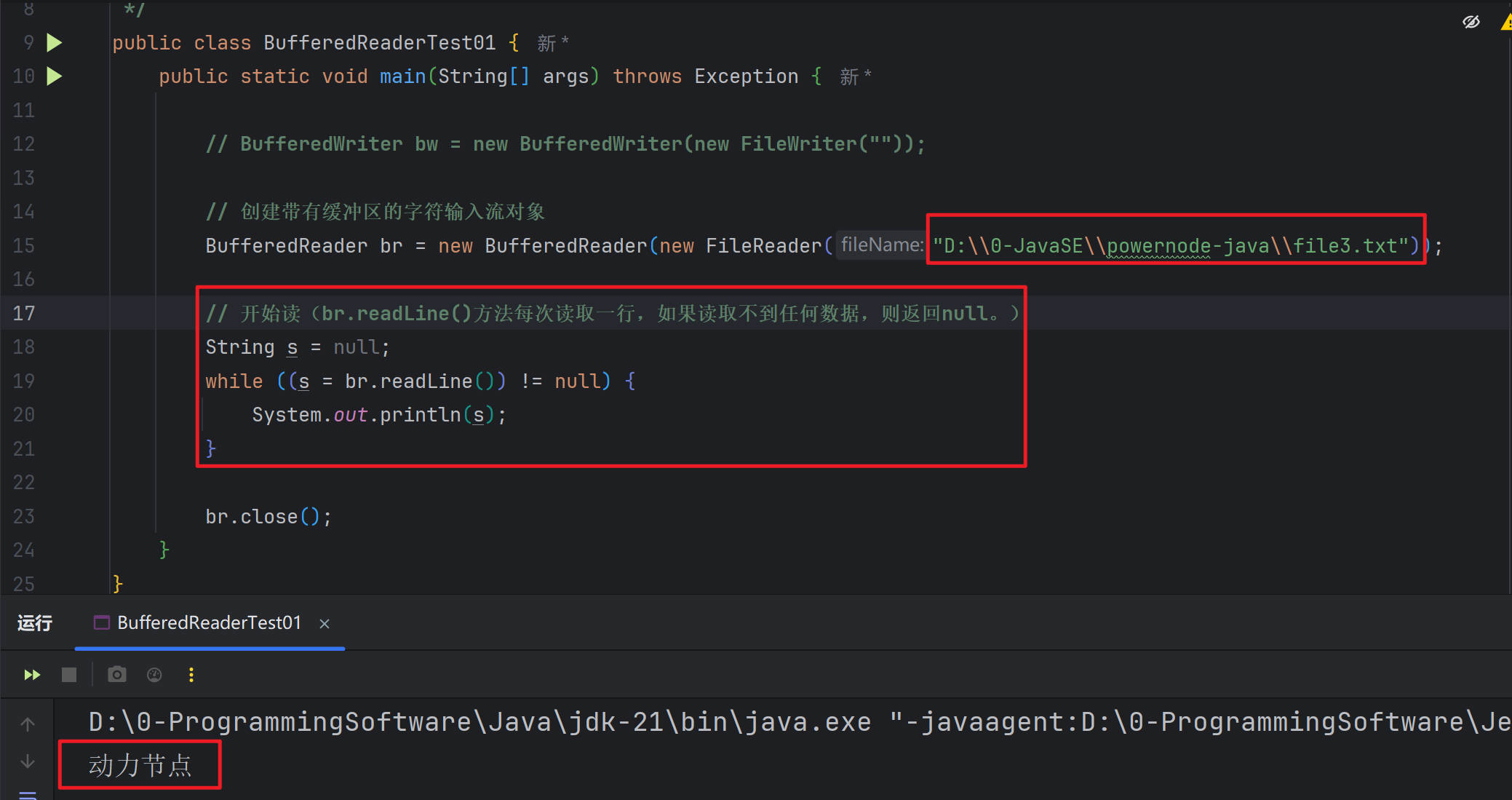Click the java.exe command line in console
The width and height of the screenshot is (1512, 800).
pos(728,722)
